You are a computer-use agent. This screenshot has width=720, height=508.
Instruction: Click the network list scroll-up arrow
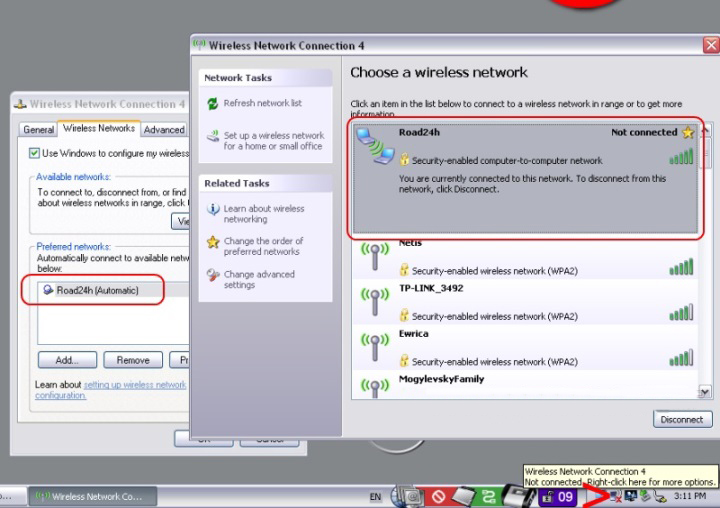click(x=705, y=130)
